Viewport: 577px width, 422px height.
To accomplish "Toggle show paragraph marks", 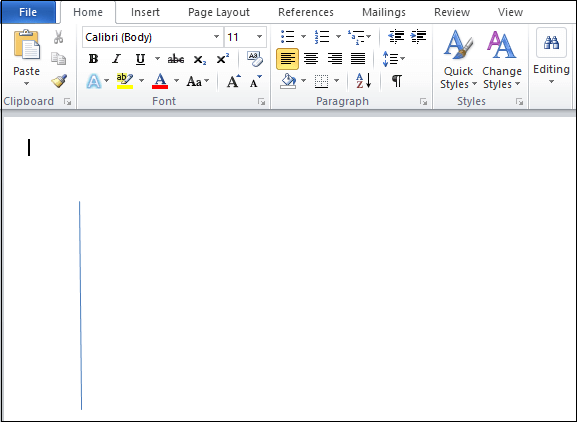I will point(397,81).
